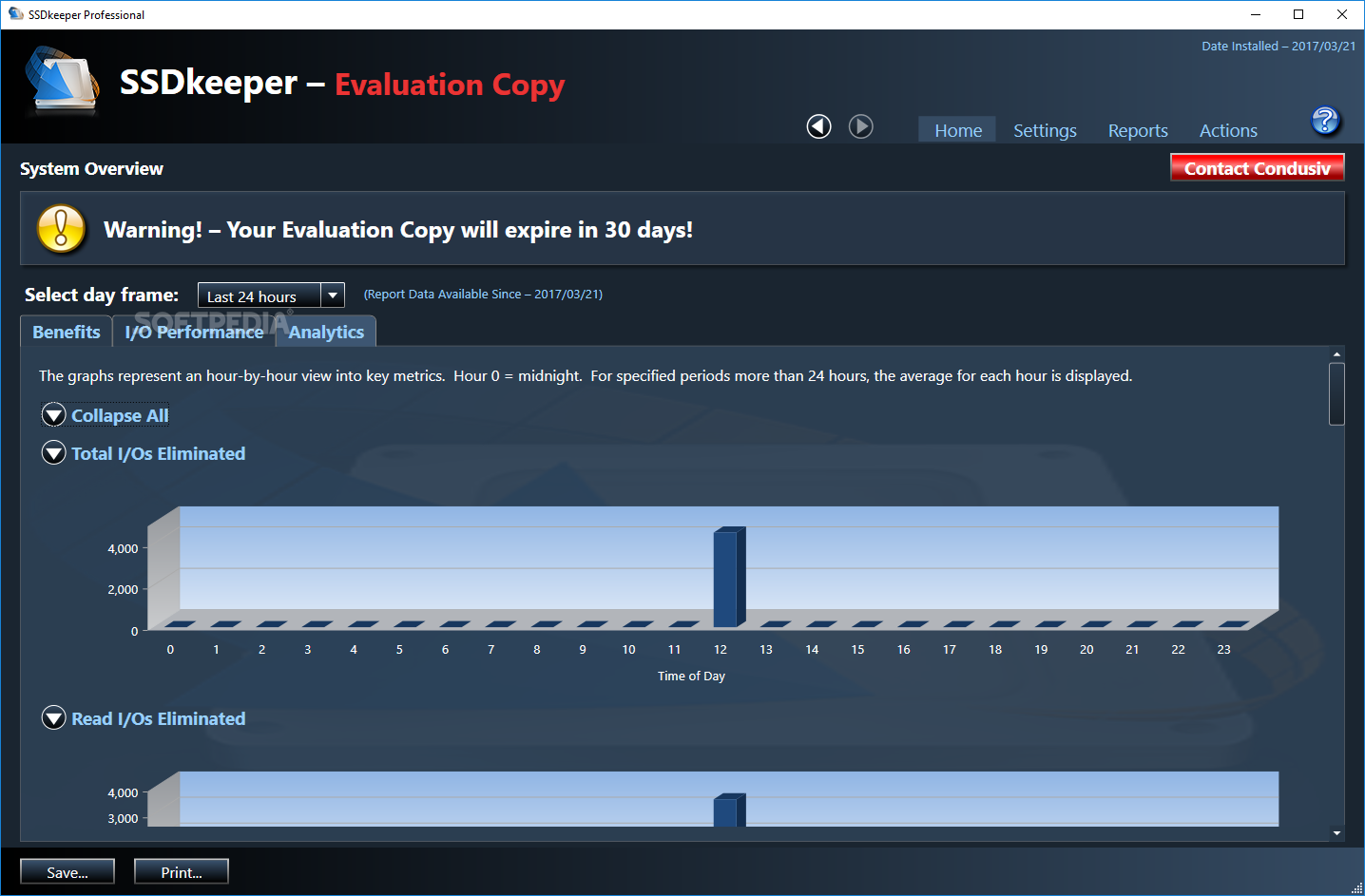Click the System Overview heading

click(91, 168)
